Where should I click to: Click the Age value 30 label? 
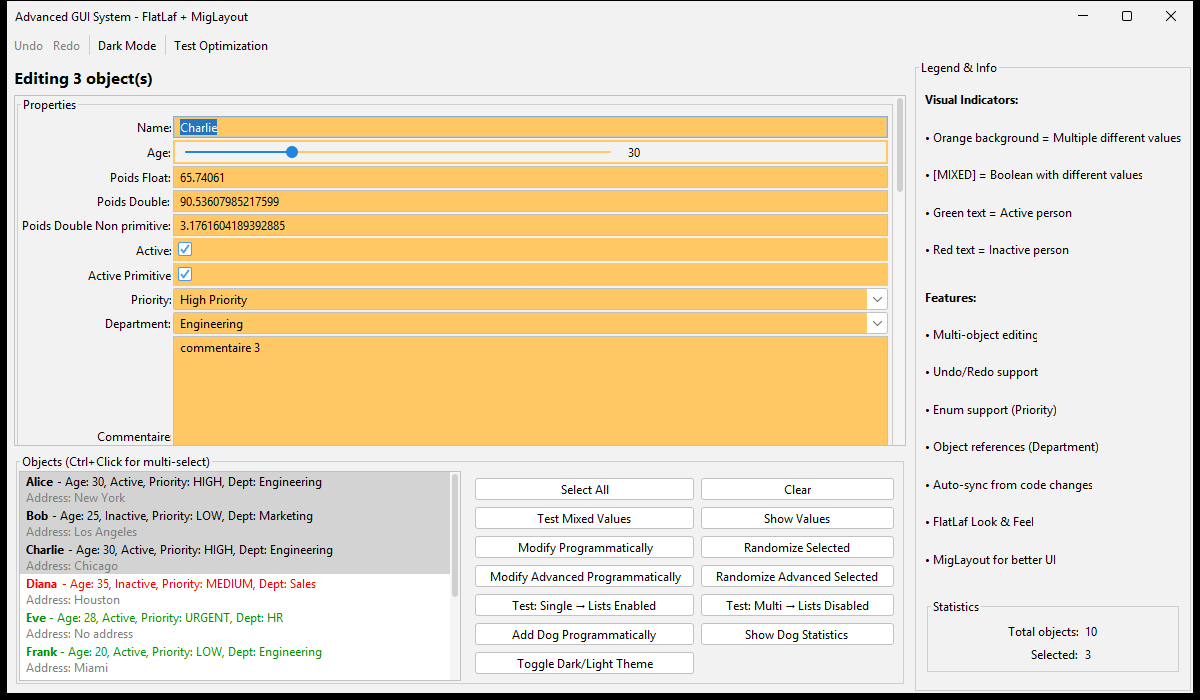point(634,153)
